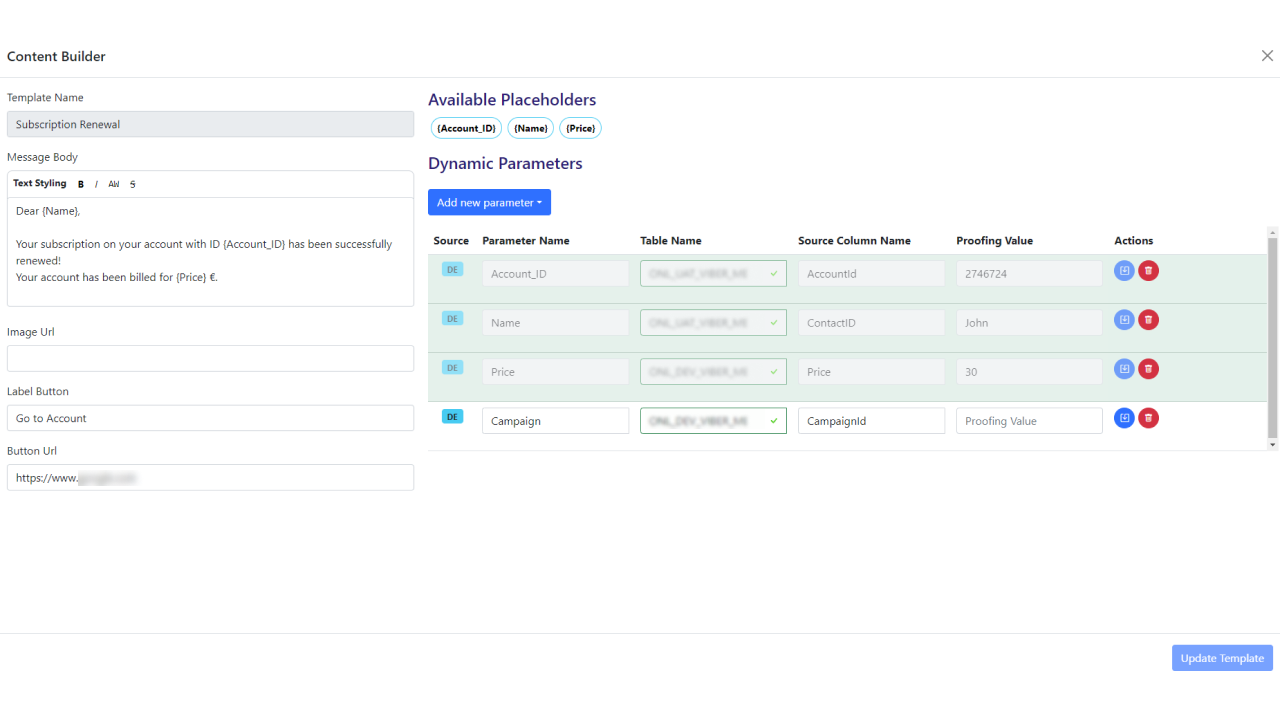Click the trash icon for Price parameter
Image resolution: width=1280 pixels, height=720 pixels.
[1148, 369]
